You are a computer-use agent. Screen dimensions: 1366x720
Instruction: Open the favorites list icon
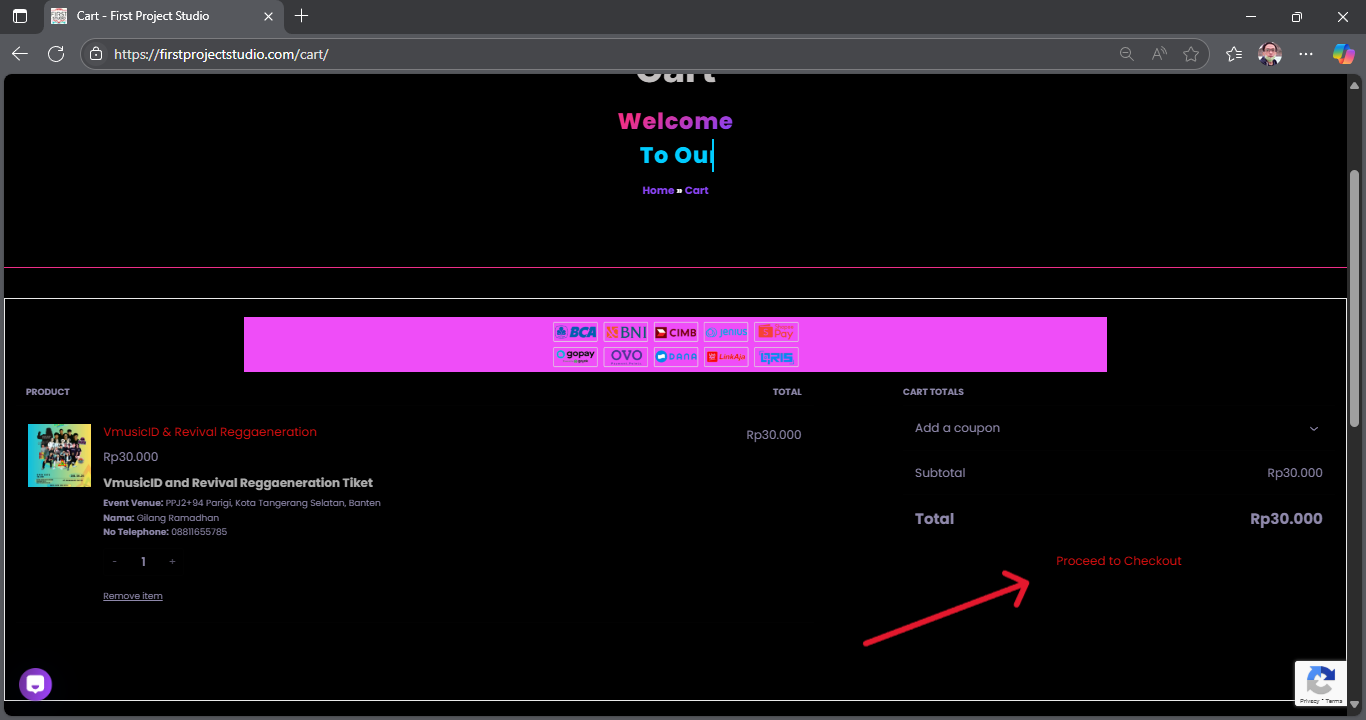coord(1234,54)
